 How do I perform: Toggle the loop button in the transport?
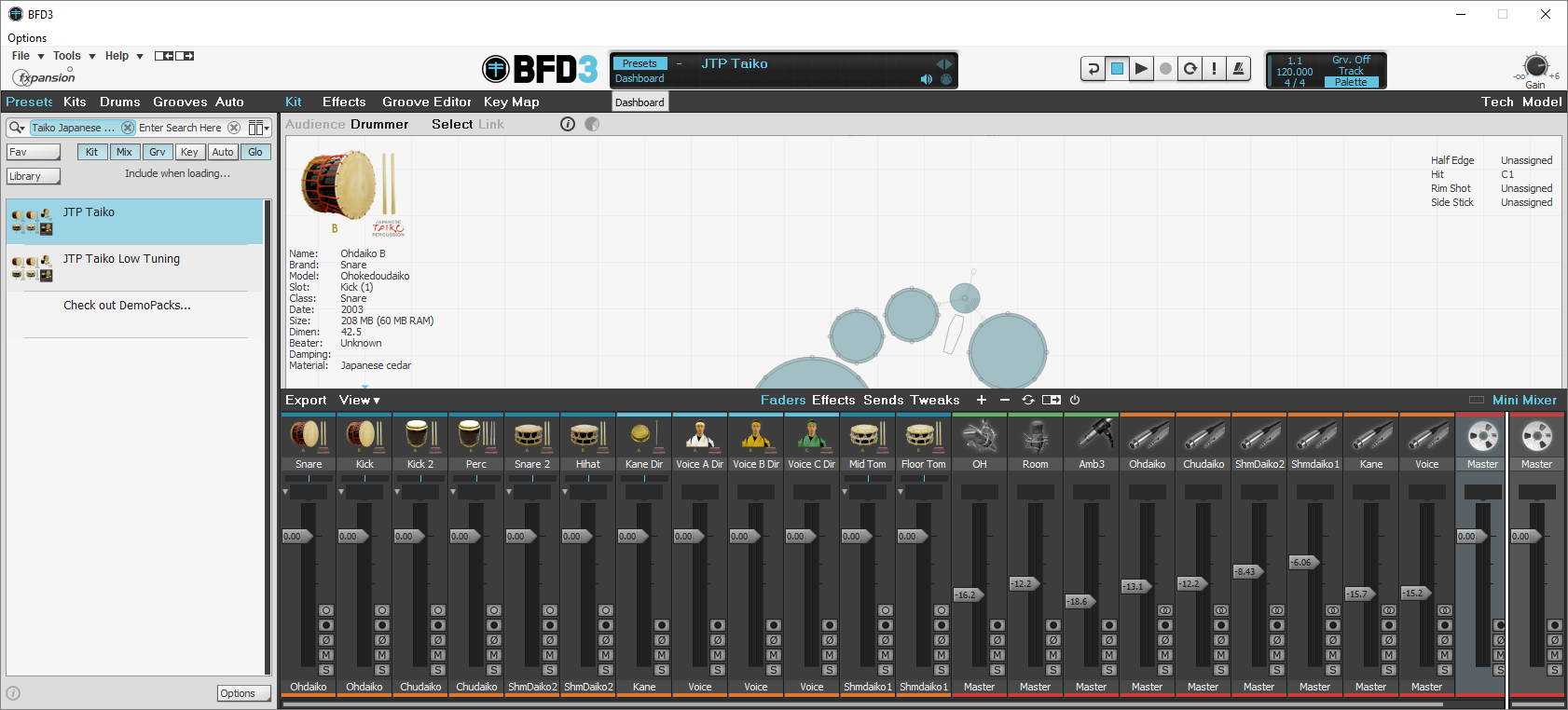[1190, 69]
